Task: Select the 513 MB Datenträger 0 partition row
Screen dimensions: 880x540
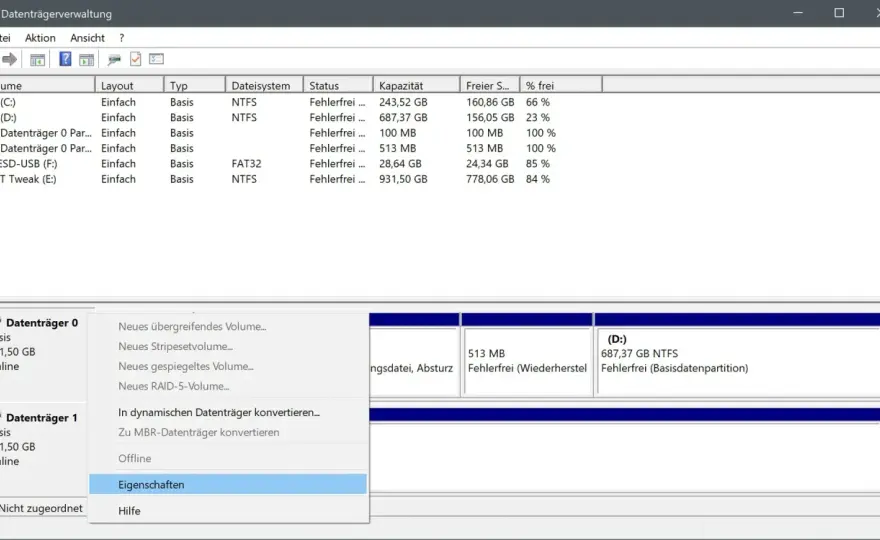Action: [301, 148]
